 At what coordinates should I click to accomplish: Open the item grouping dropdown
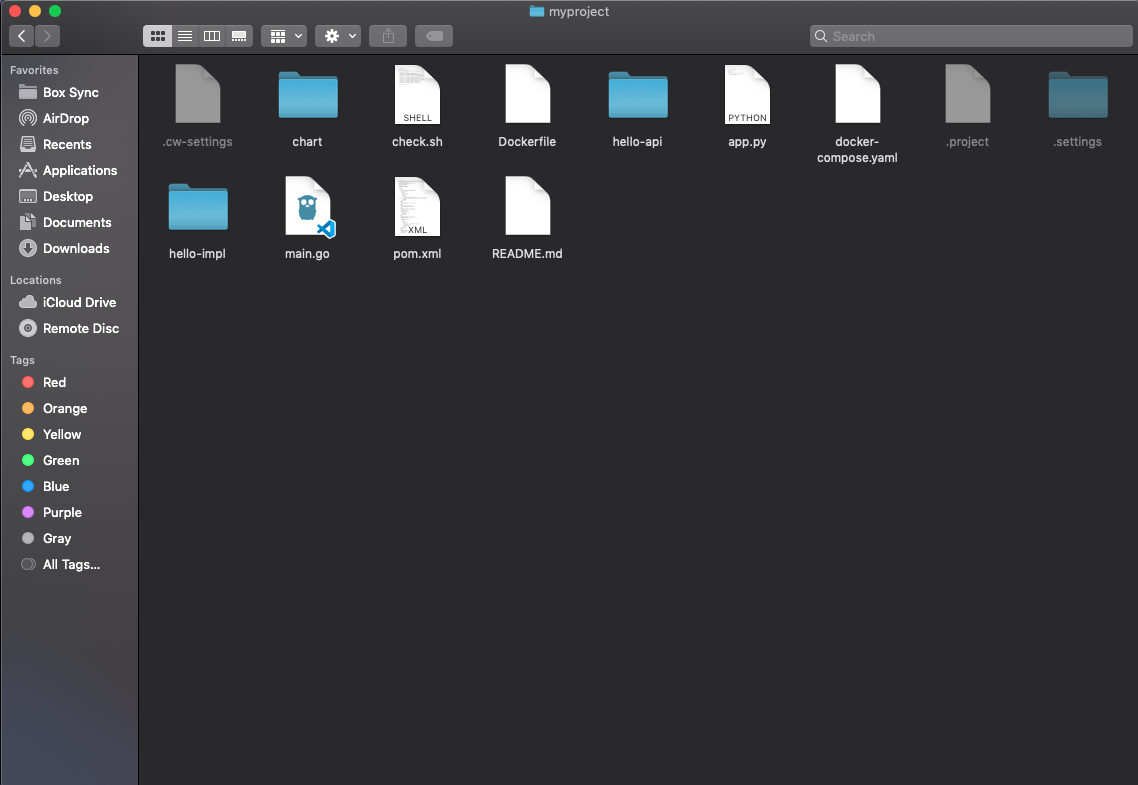pyautogui.click(x=284, y=35)
